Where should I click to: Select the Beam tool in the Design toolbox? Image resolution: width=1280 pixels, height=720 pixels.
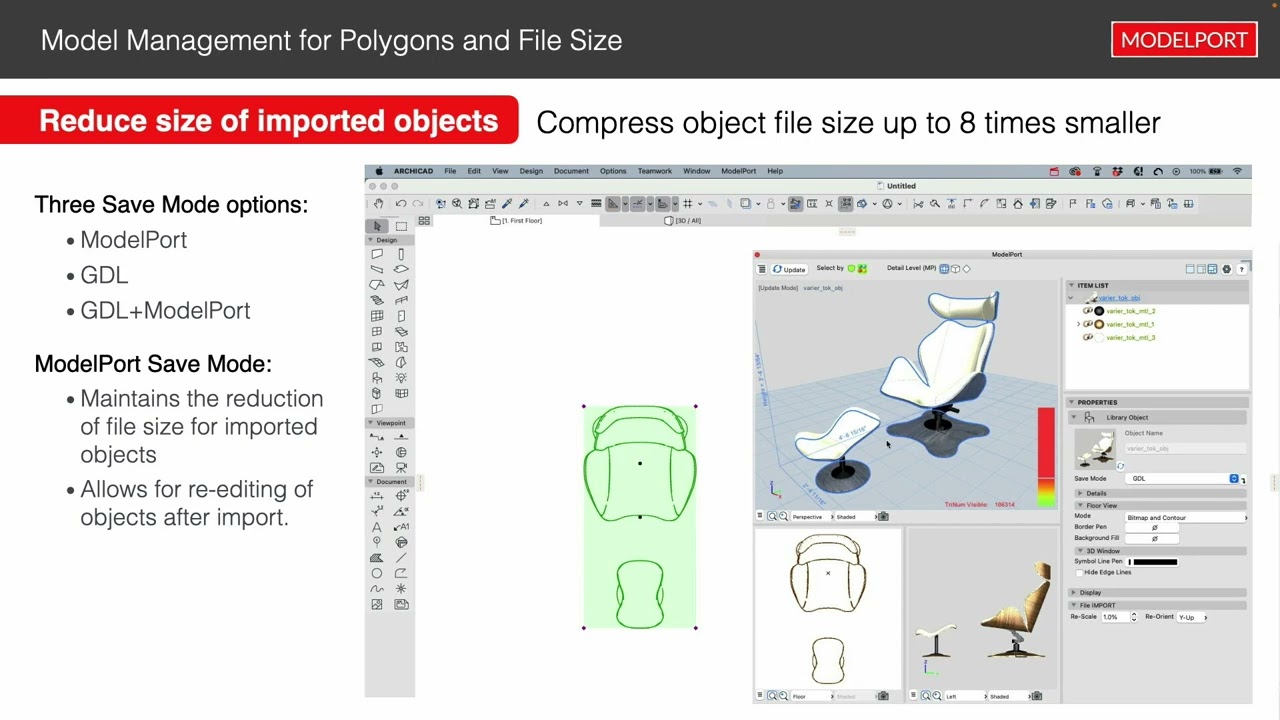pos(377,269)
